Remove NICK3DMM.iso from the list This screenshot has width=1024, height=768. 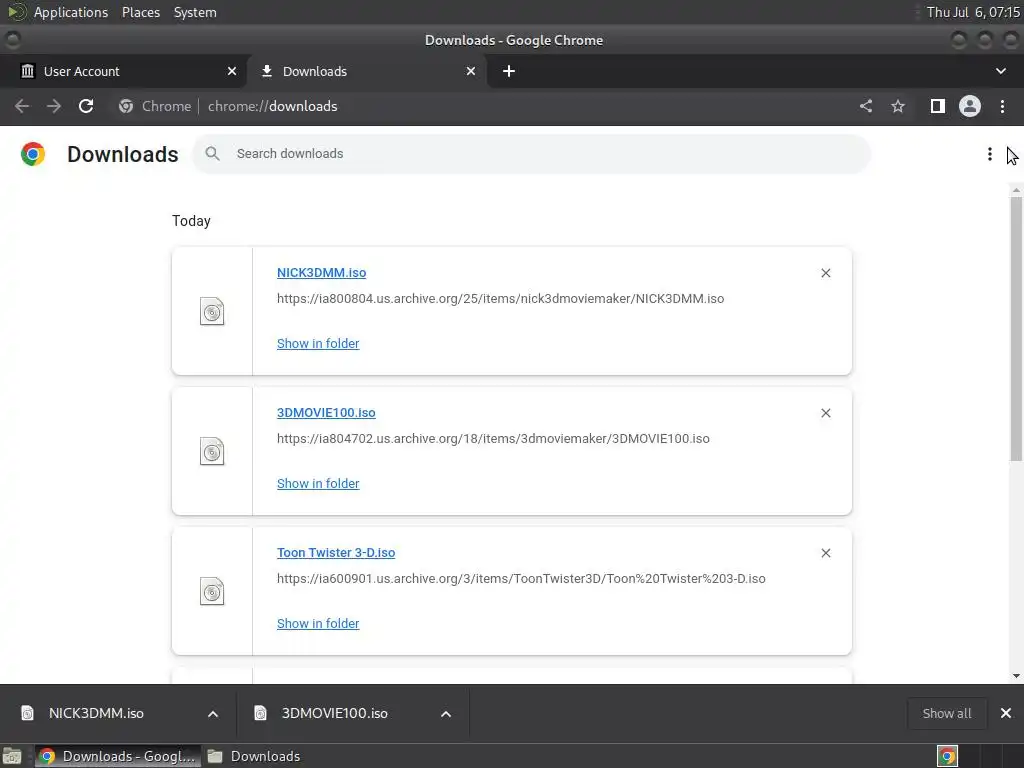point(826,273)
